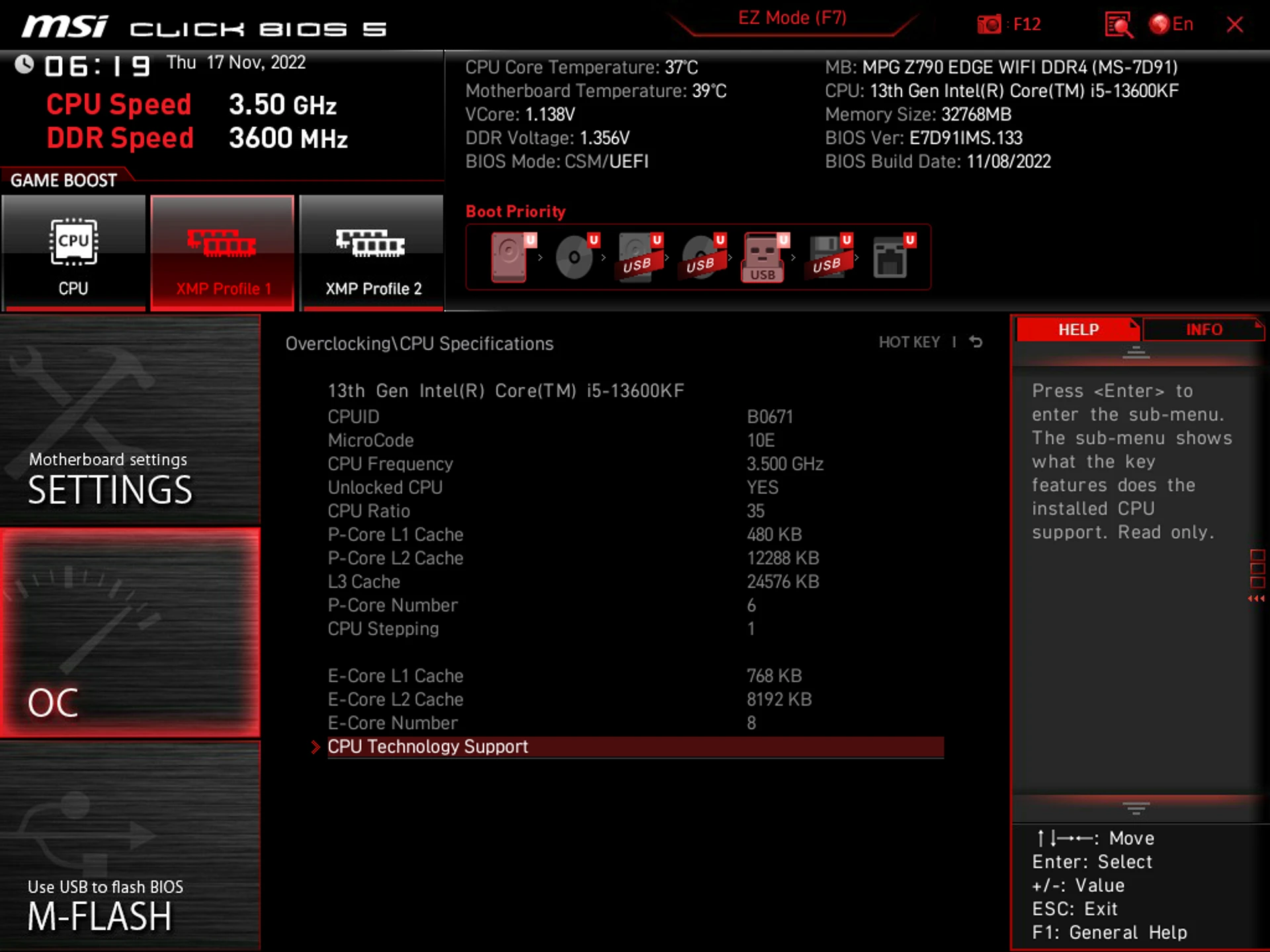
Task: Click the help panel bottom handle icon
Action: pos(1136,809)
